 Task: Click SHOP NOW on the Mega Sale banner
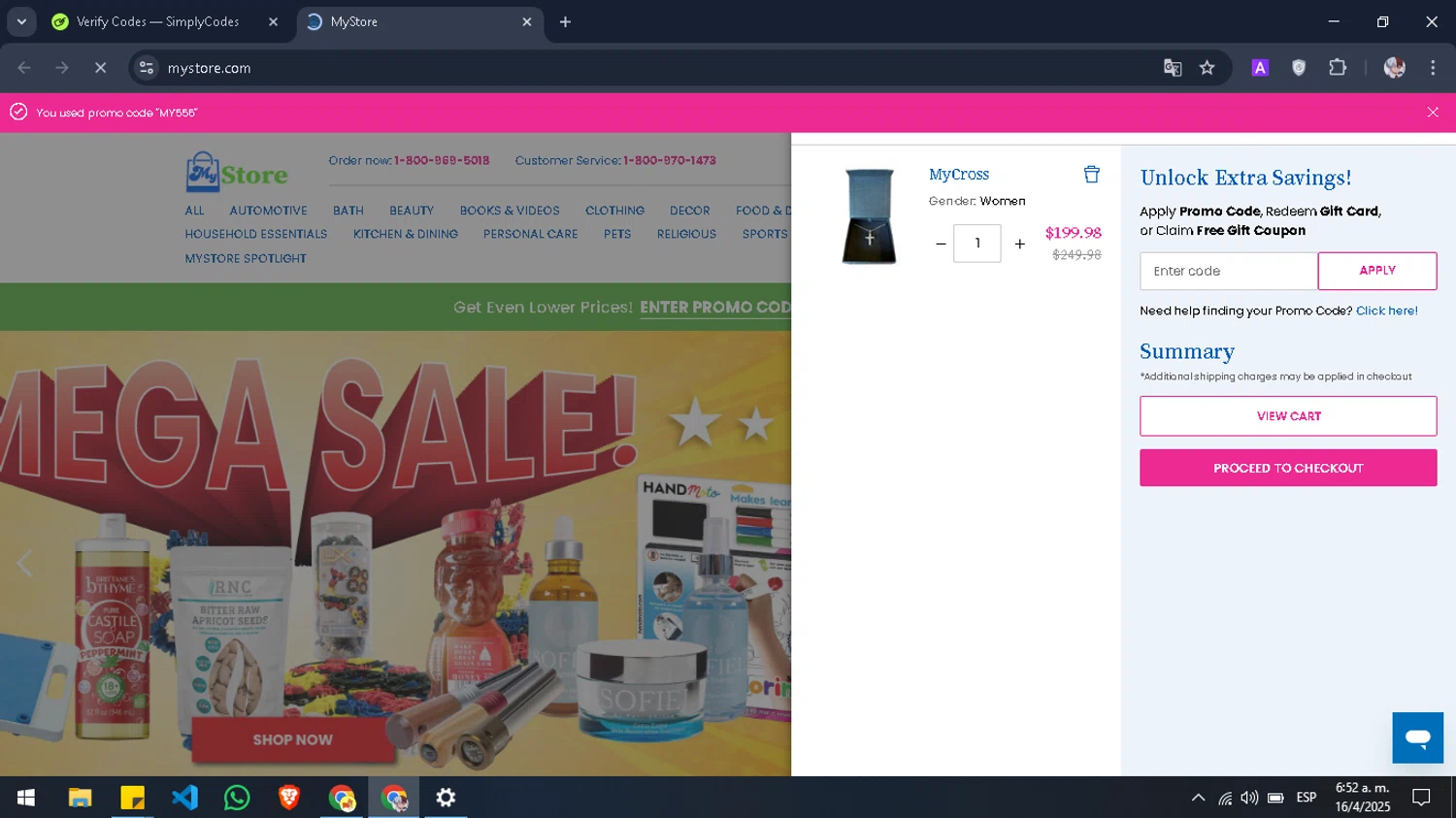[x=293, y=739]
